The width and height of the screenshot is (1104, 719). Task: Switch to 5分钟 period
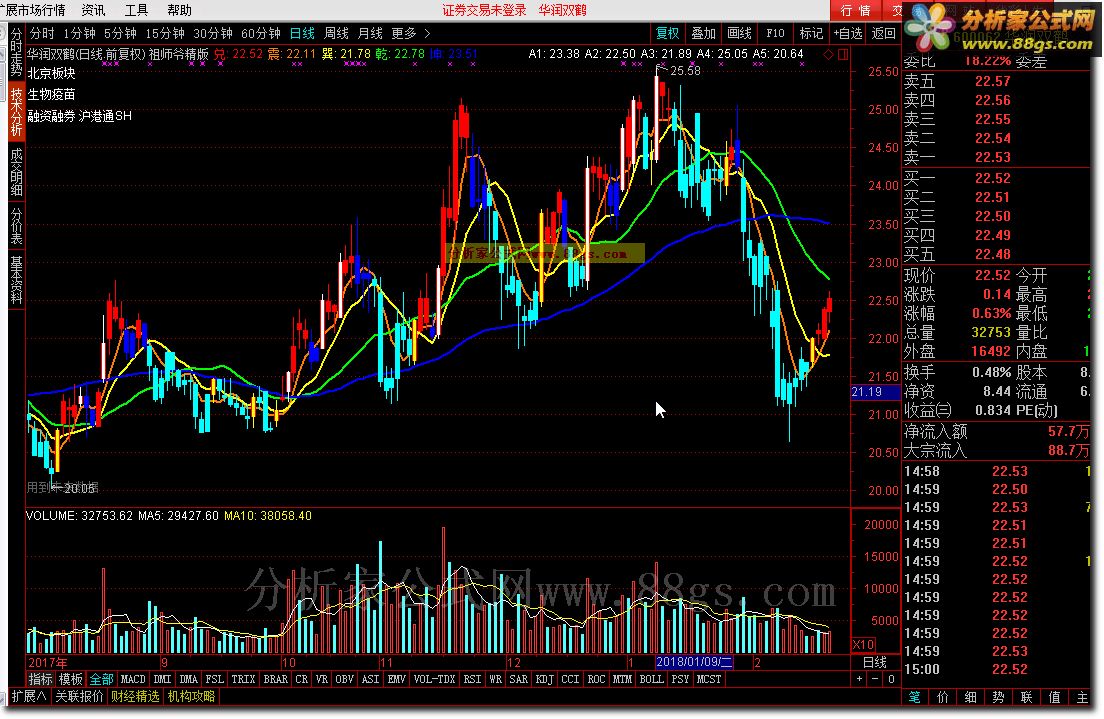point(120,33)
